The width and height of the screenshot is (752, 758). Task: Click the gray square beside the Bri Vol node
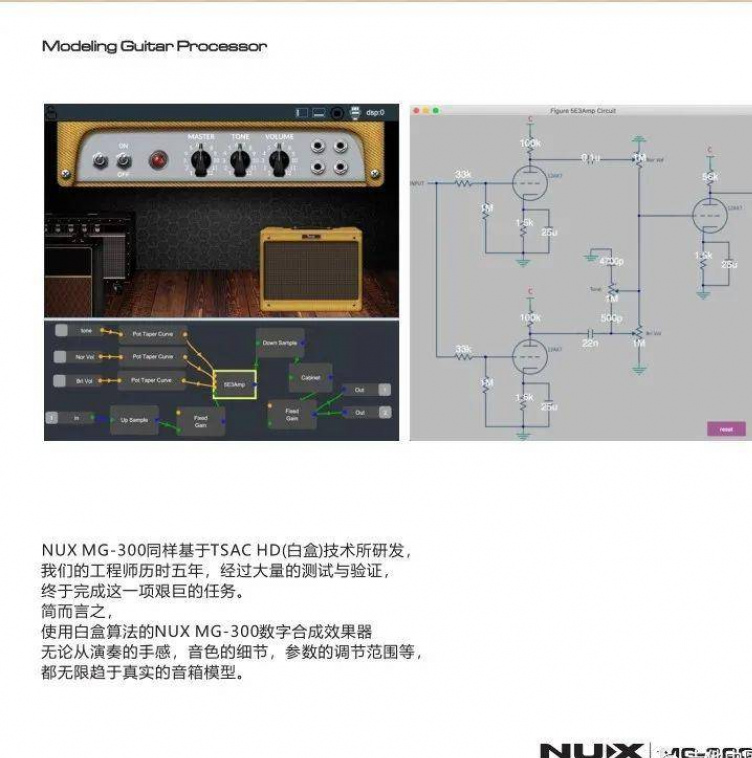tap(62, 381)
